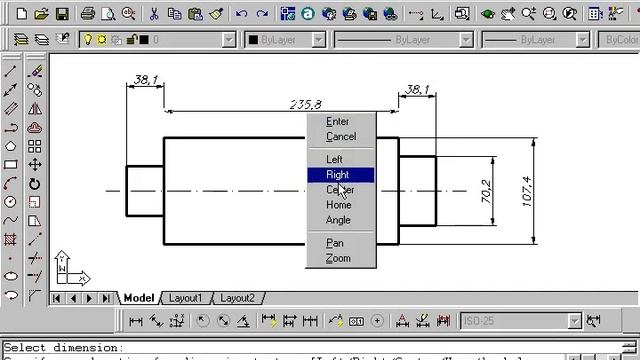Choose Home in the context menu

click(340, 205)
